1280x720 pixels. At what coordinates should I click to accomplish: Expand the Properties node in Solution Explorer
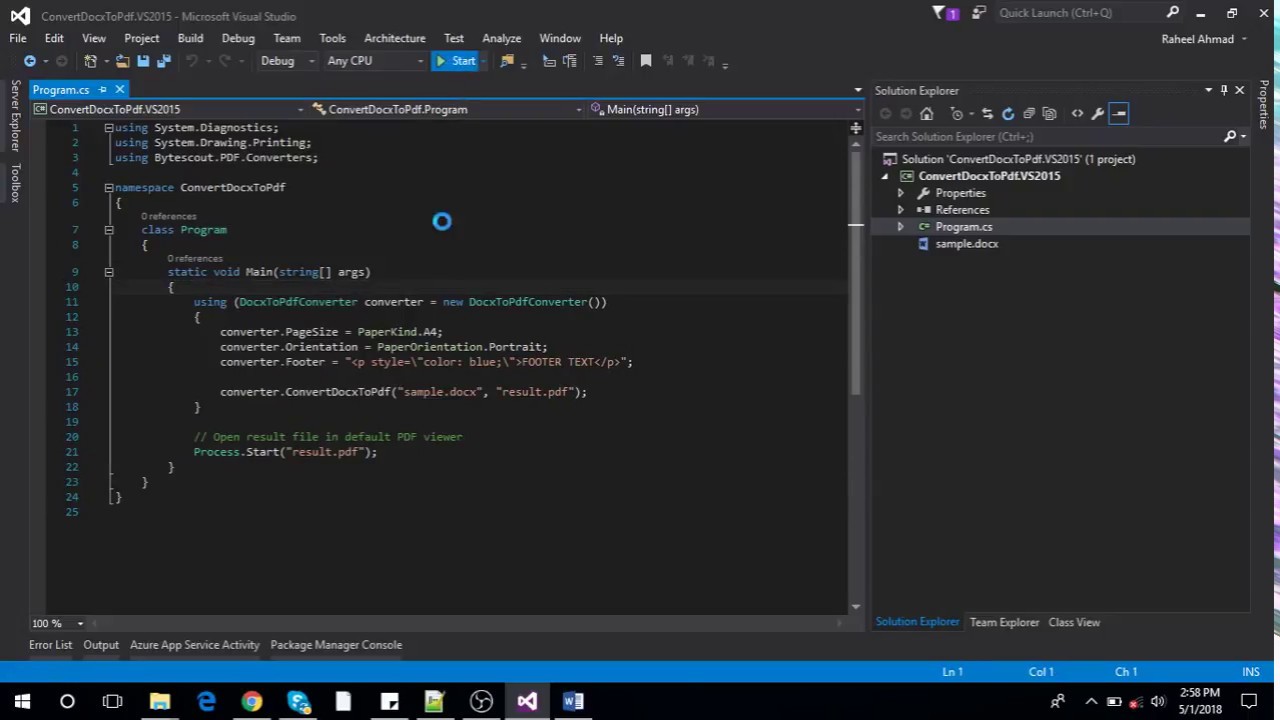point(900,193)
